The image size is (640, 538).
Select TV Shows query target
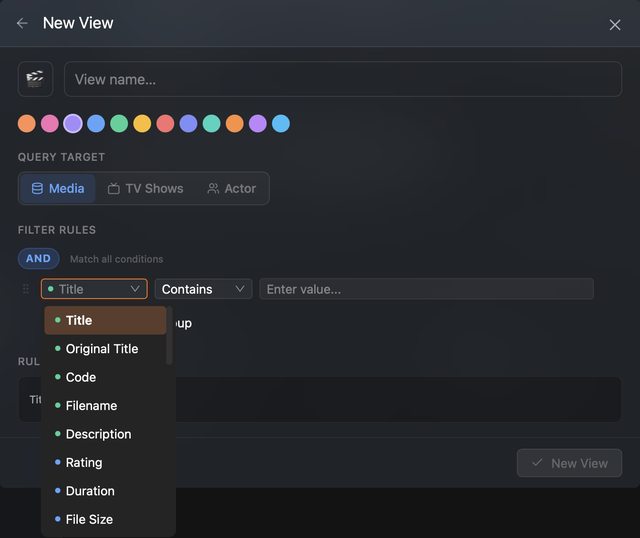pos(146,189)
